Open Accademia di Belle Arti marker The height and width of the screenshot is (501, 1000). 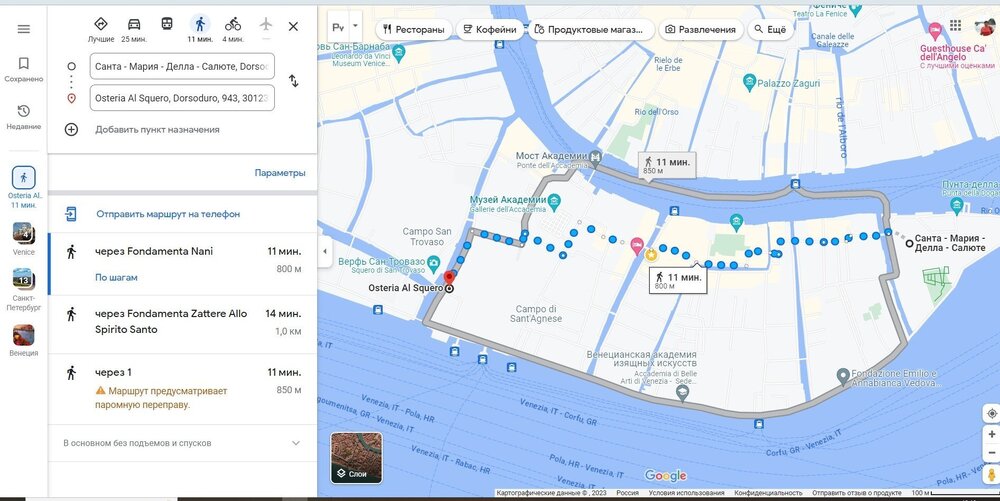682,391
